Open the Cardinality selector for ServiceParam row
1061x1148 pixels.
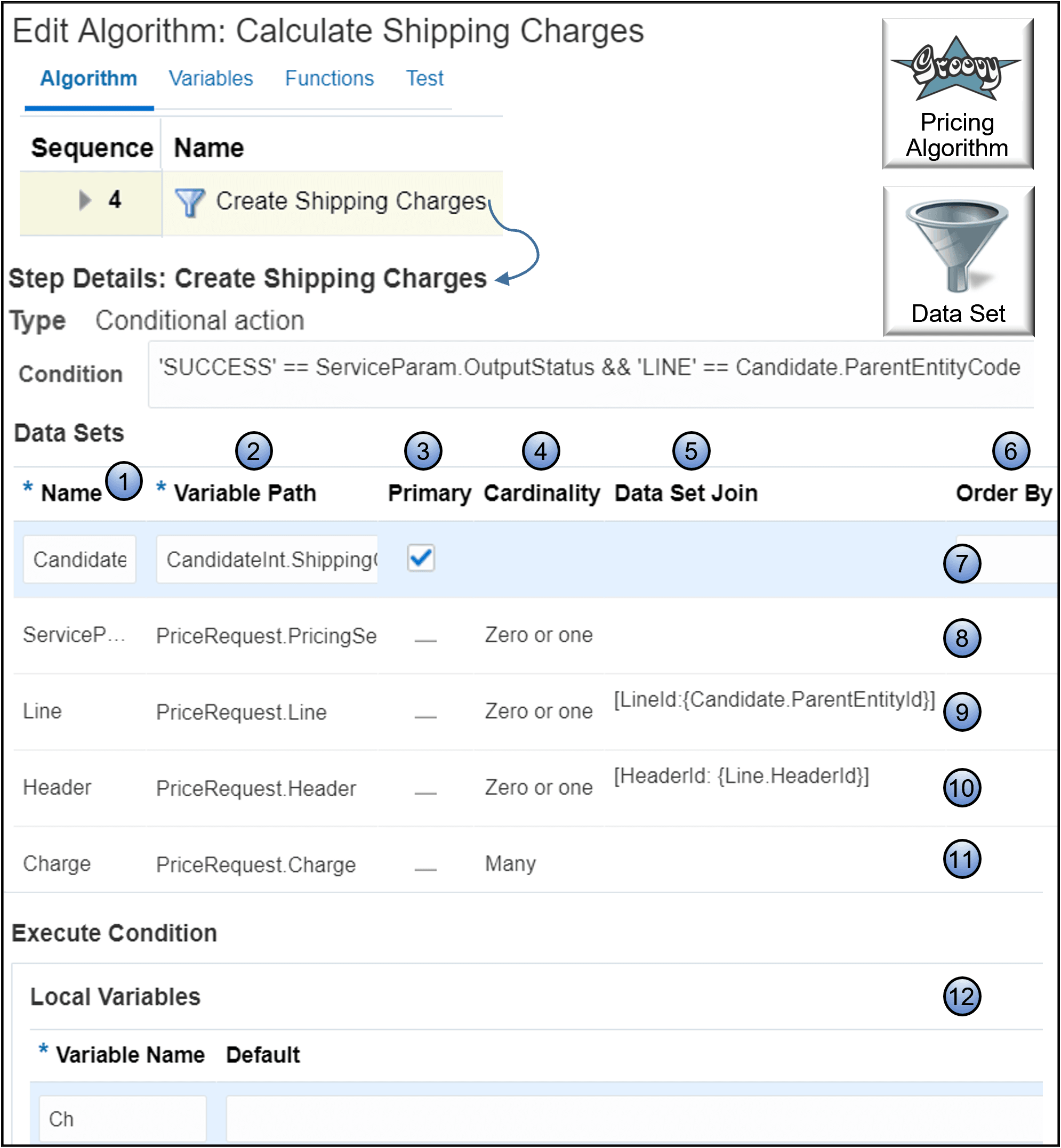click(x=538, y=635)
